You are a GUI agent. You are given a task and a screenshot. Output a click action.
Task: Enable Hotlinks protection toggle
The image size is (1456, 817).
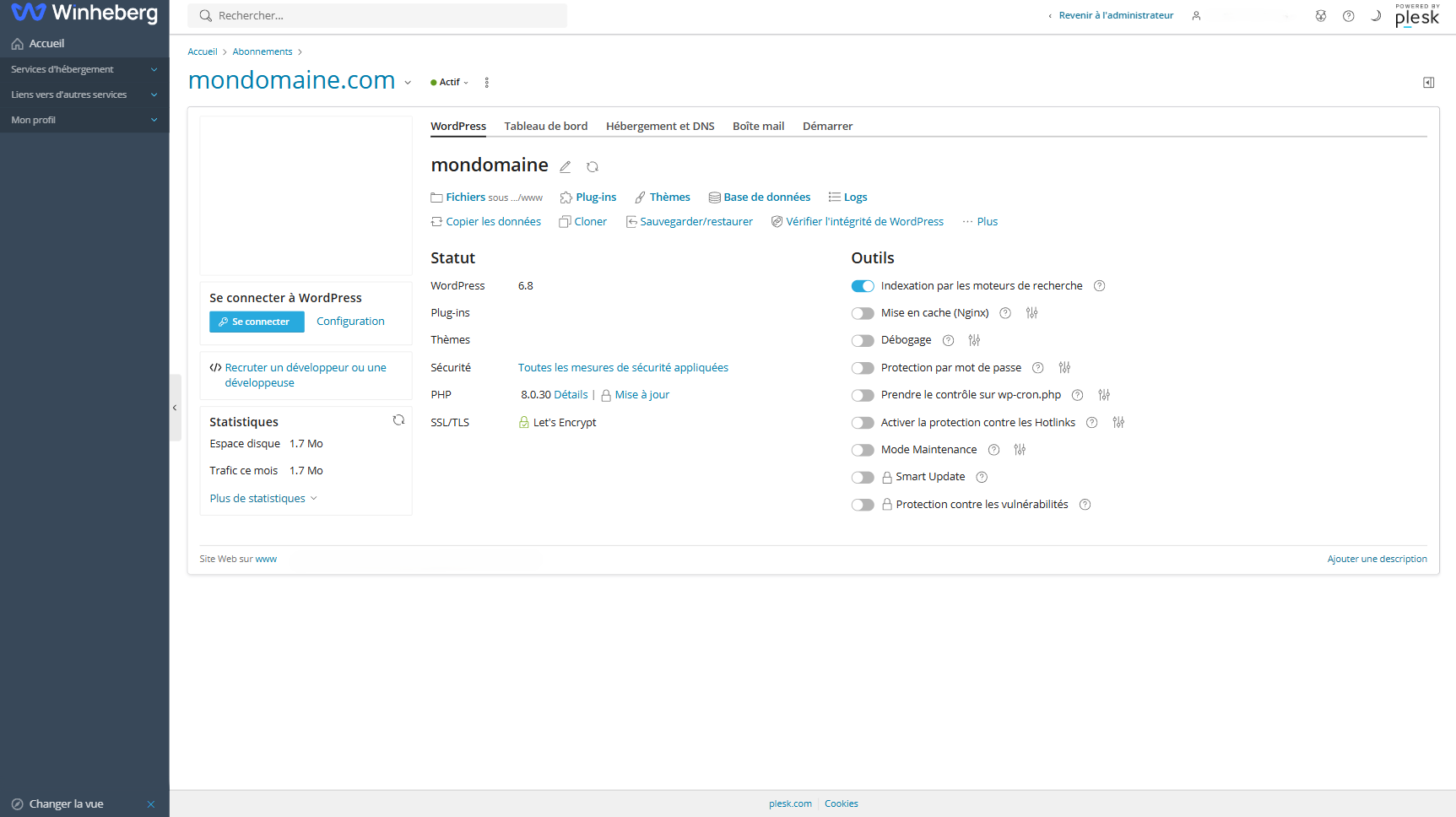pos(863,423)
